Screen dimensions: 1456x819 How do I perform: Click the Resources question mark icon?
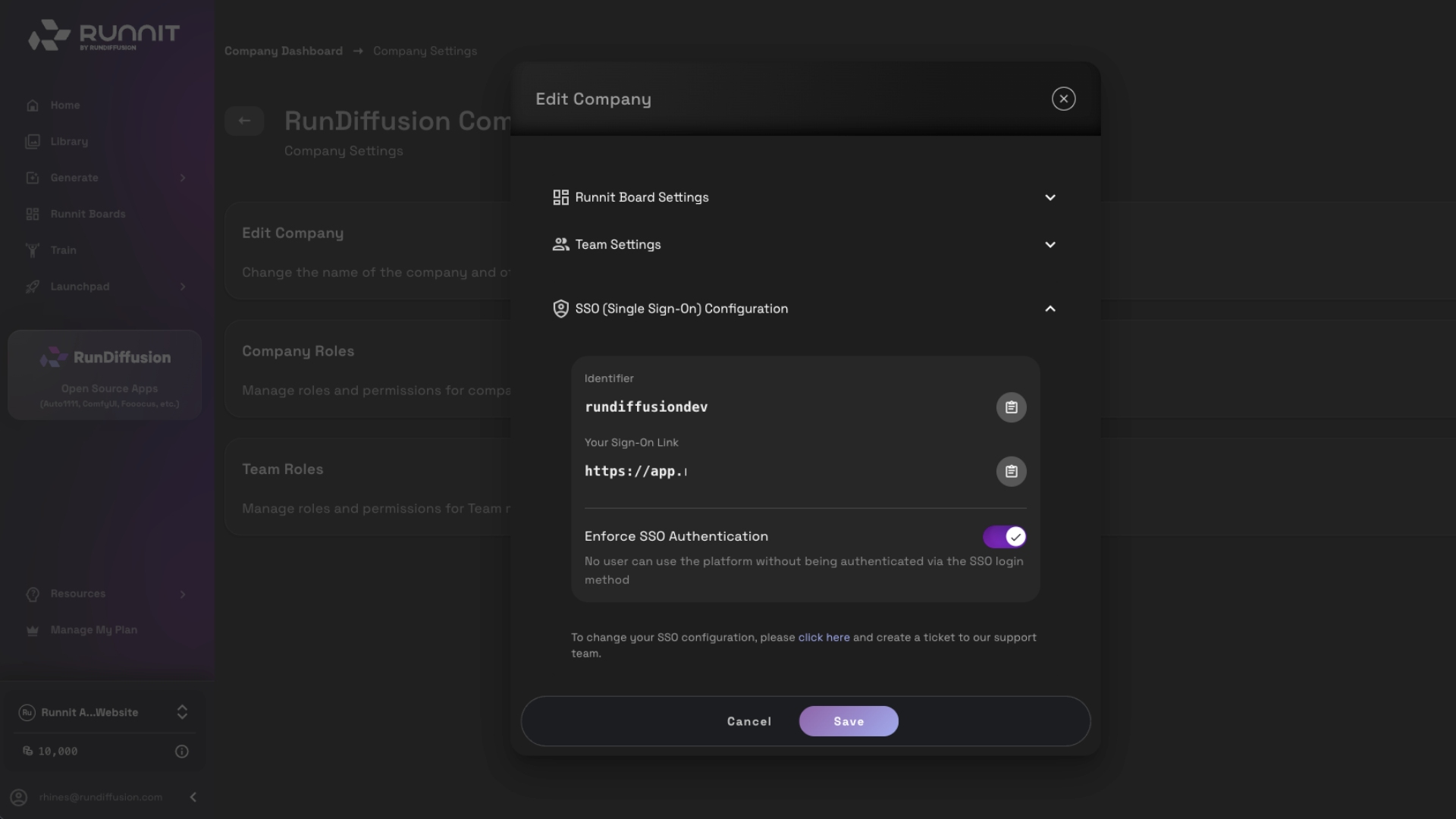coord(33,595)
